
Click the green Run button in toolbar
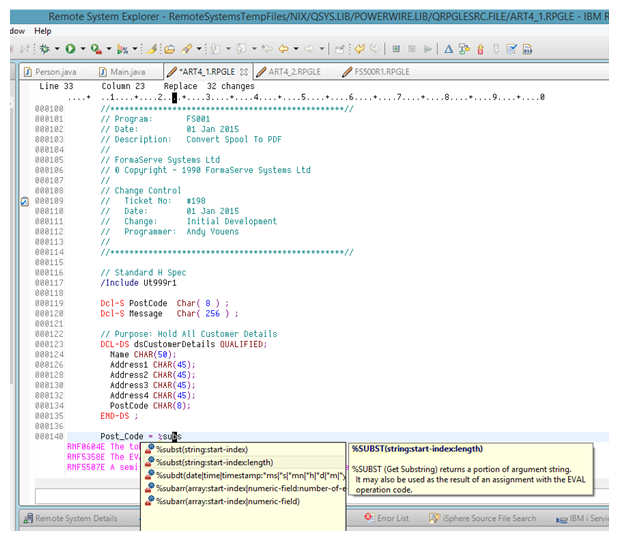tap(69, 48)
